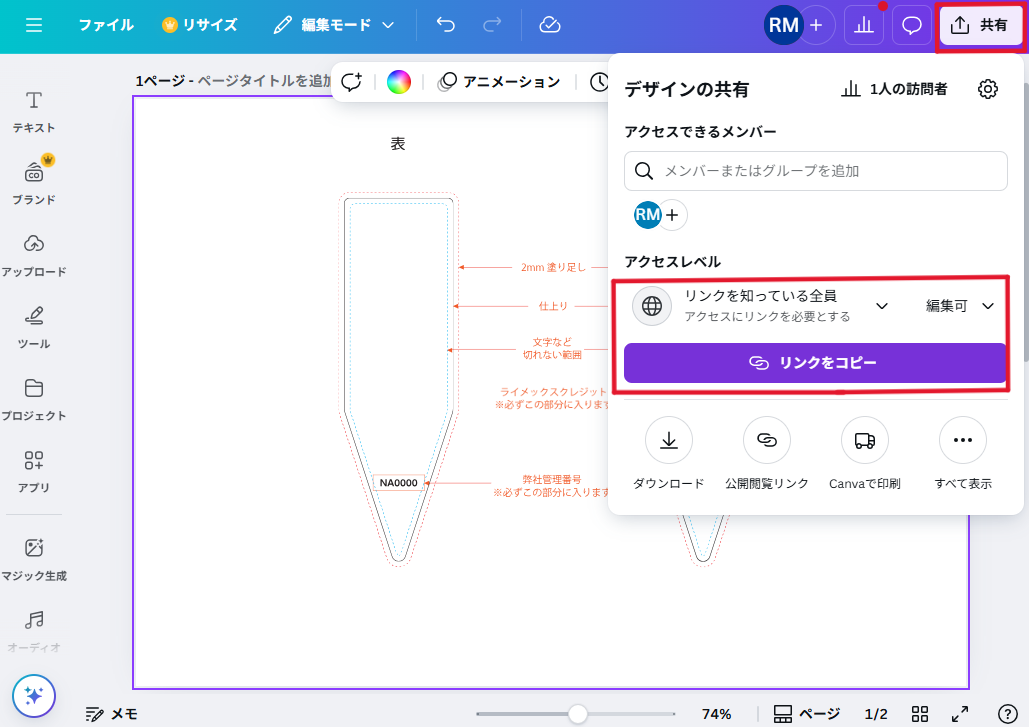Screen dimensions: 1029x727
Task: Open the comments speech bubble icon
Action: [912, 26]
